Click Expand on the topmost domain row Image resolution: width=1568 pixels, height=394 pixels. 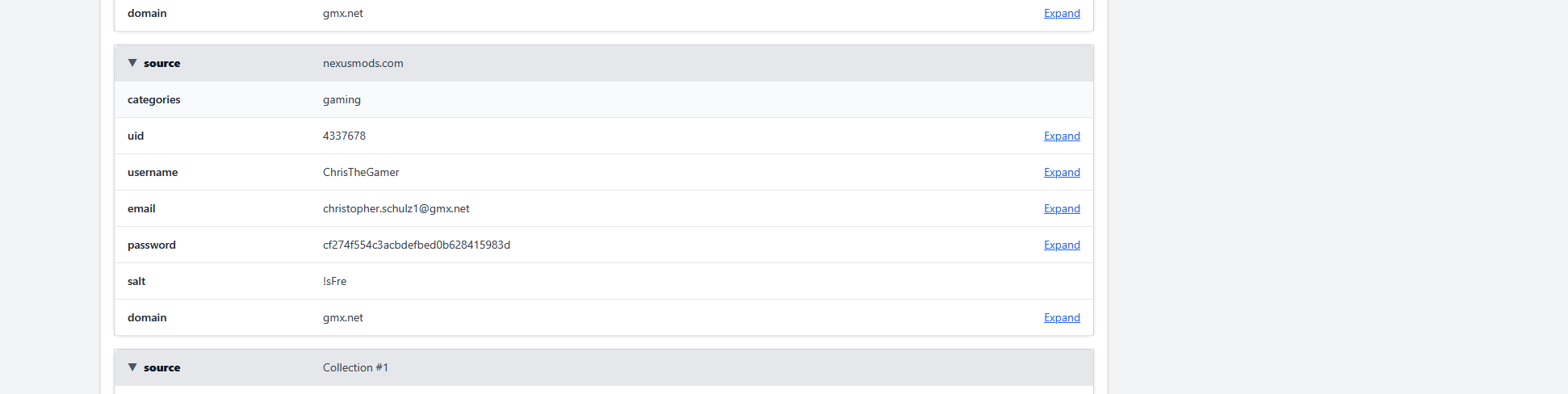tap(1061, 13)
